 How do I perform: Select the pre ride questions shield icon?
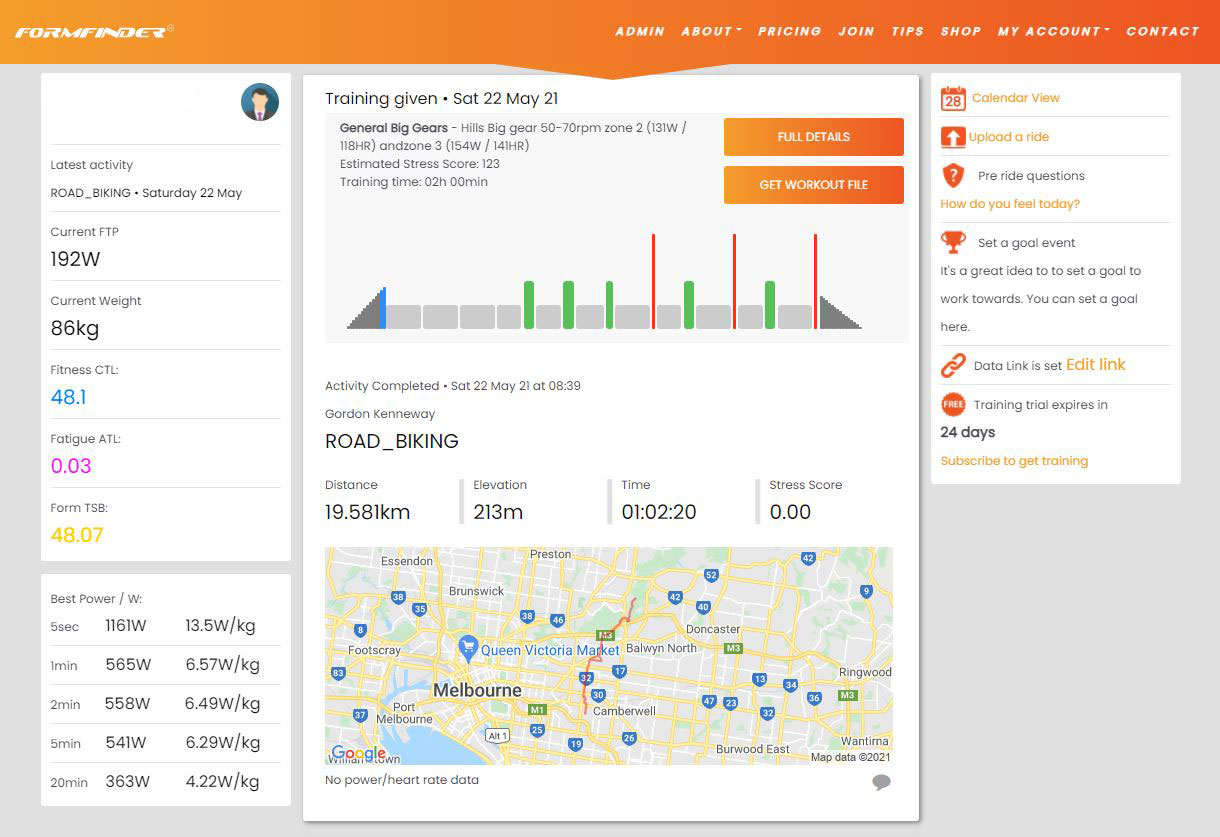(x=953, y=175)
